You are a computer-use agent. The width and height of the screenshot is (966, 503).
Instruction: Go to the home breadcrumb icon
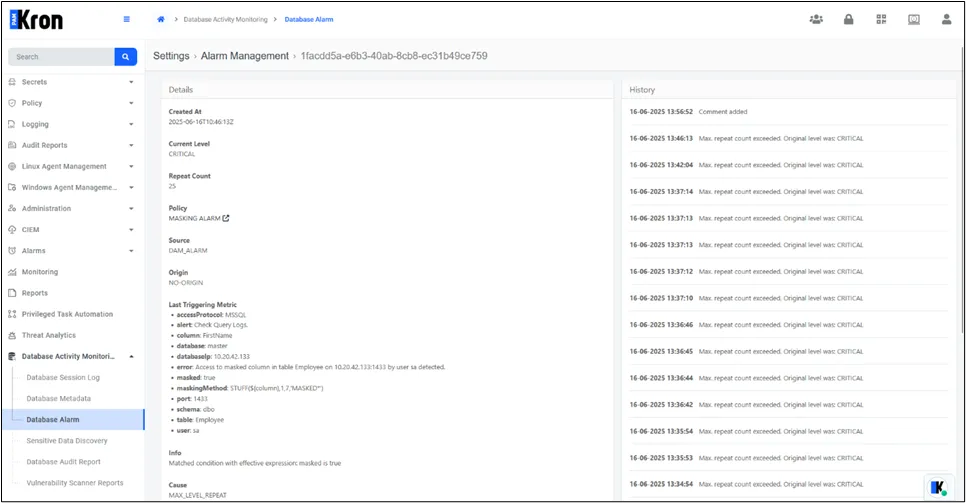pos(161,19)
